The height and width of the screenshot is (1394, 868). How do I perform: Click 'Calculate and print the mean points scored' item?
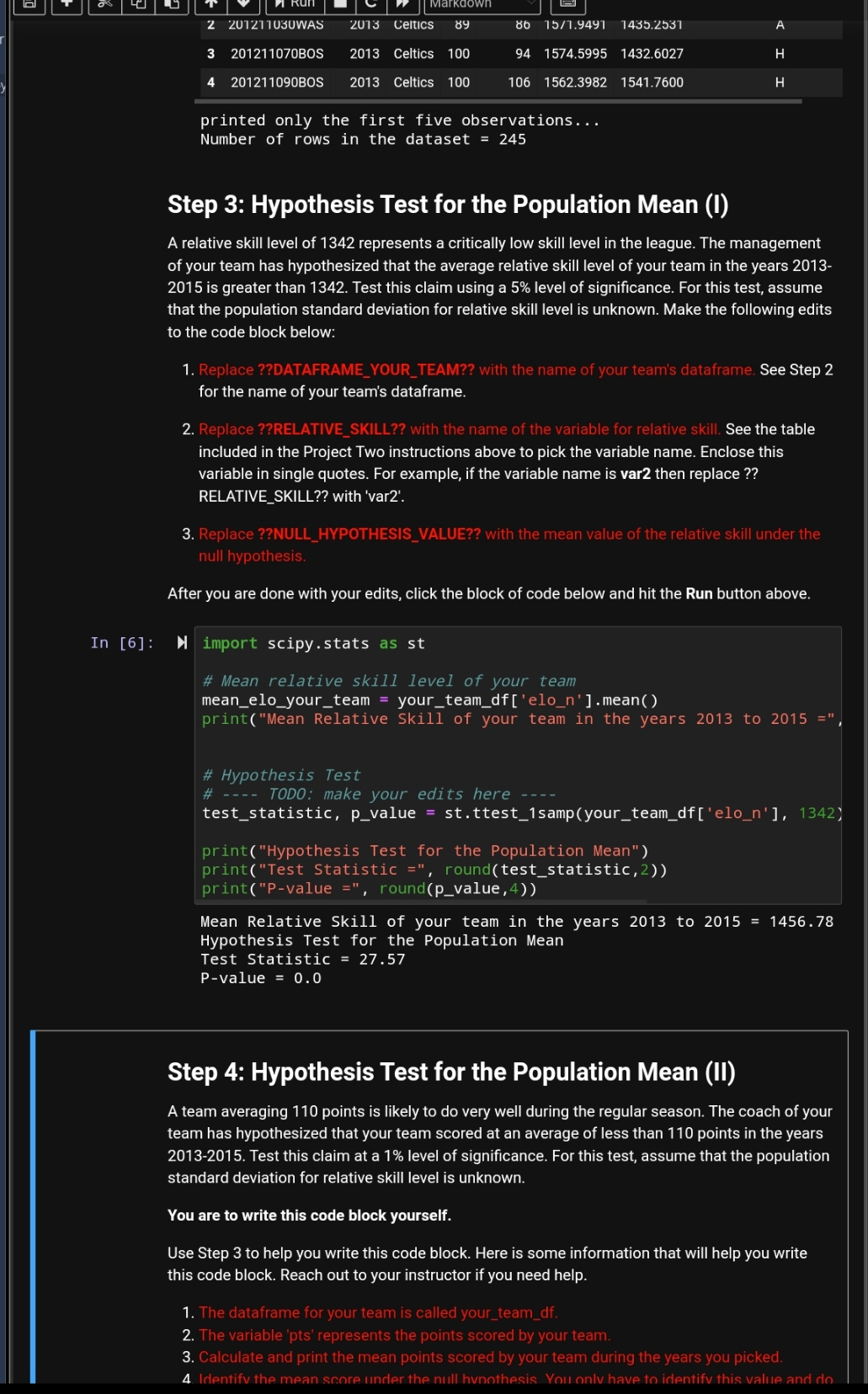(491, 1357)
